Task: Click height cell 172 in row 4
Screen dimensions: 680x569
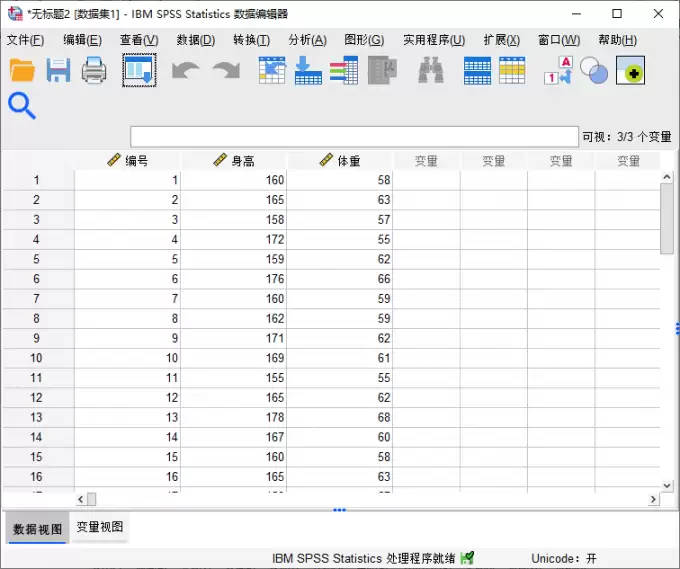Action: point(234,239)
